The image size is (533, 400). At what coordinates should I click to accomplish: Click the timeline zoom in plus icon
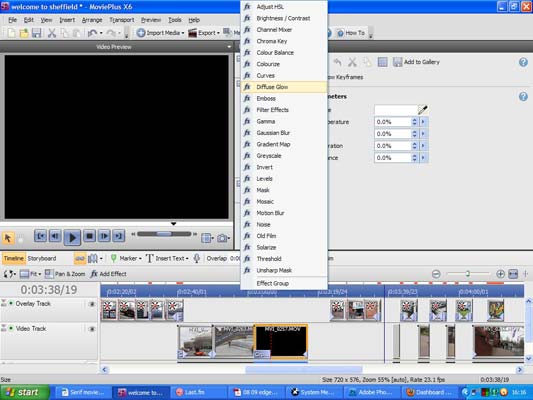point(500,274)
